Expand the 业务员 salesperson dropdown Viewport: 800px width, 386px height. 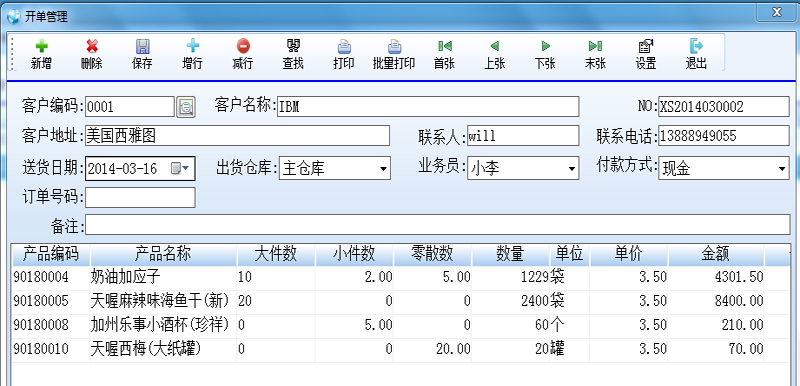click(571, 169)
